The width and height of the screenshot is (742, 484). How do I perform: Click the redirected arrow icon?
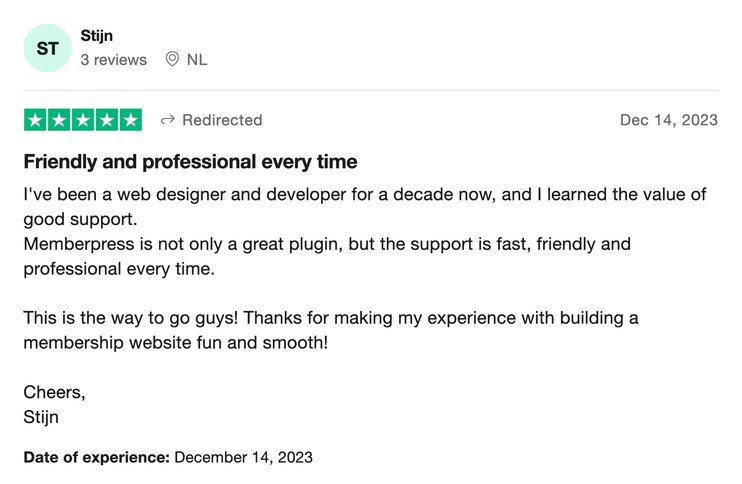168,120
